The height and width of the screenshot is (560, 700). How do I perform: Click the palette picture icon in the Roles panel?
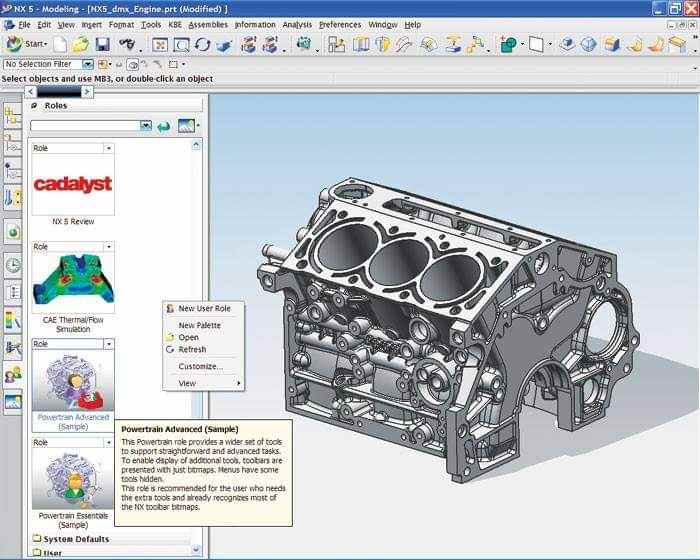point(184,126)
